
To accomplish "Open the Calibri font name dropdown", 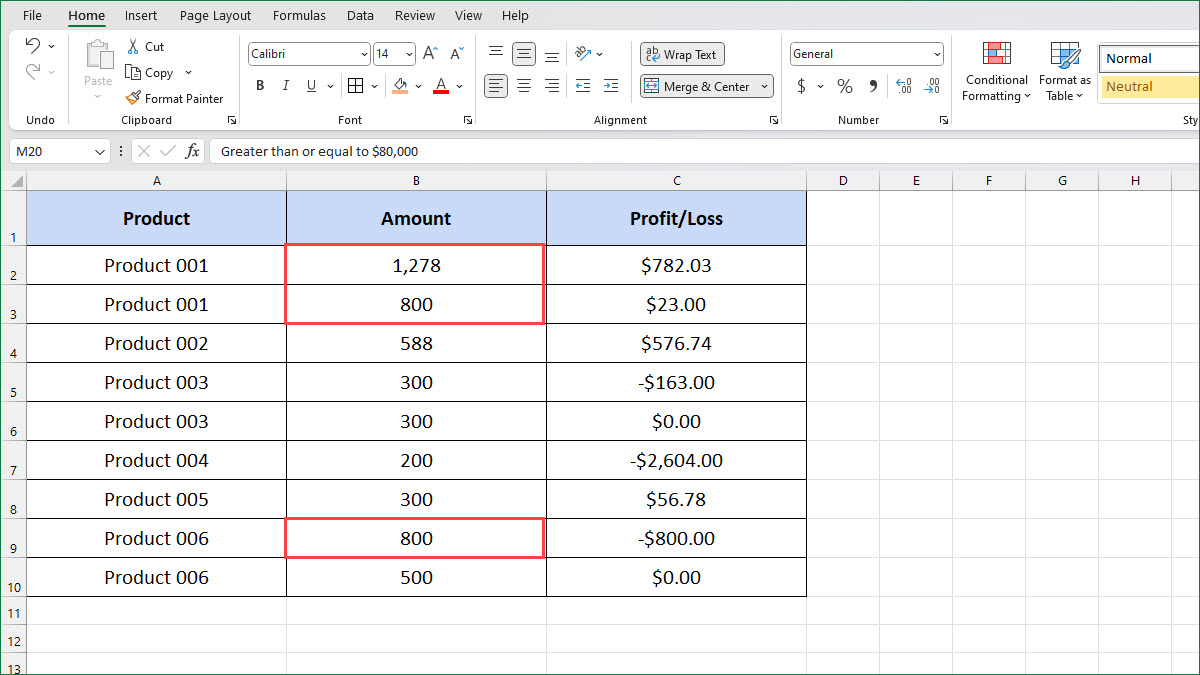I will pos(364,55).
